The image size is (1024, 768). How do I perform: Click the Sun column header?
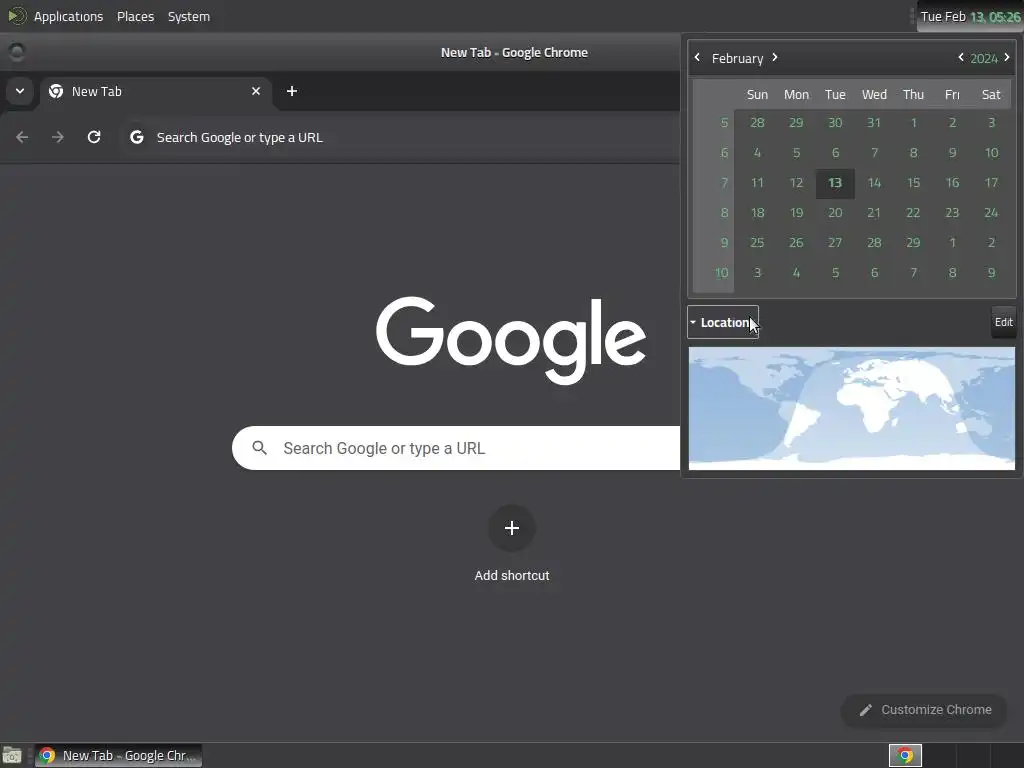[x=758, y=95]
